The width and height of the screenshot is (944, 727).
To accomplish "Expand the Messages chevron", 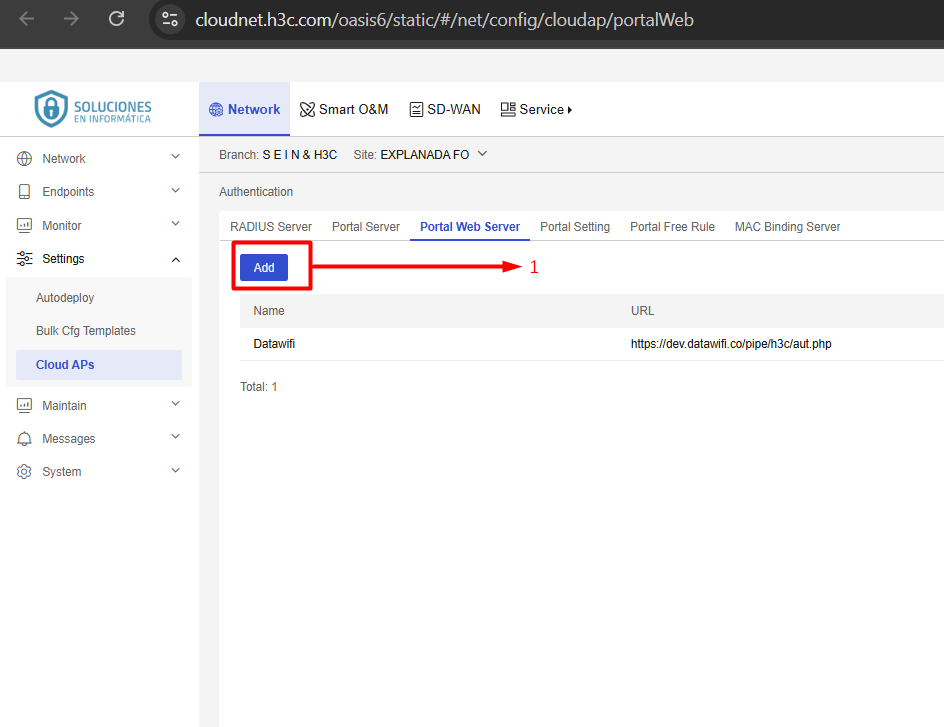I will click(176, 437).
